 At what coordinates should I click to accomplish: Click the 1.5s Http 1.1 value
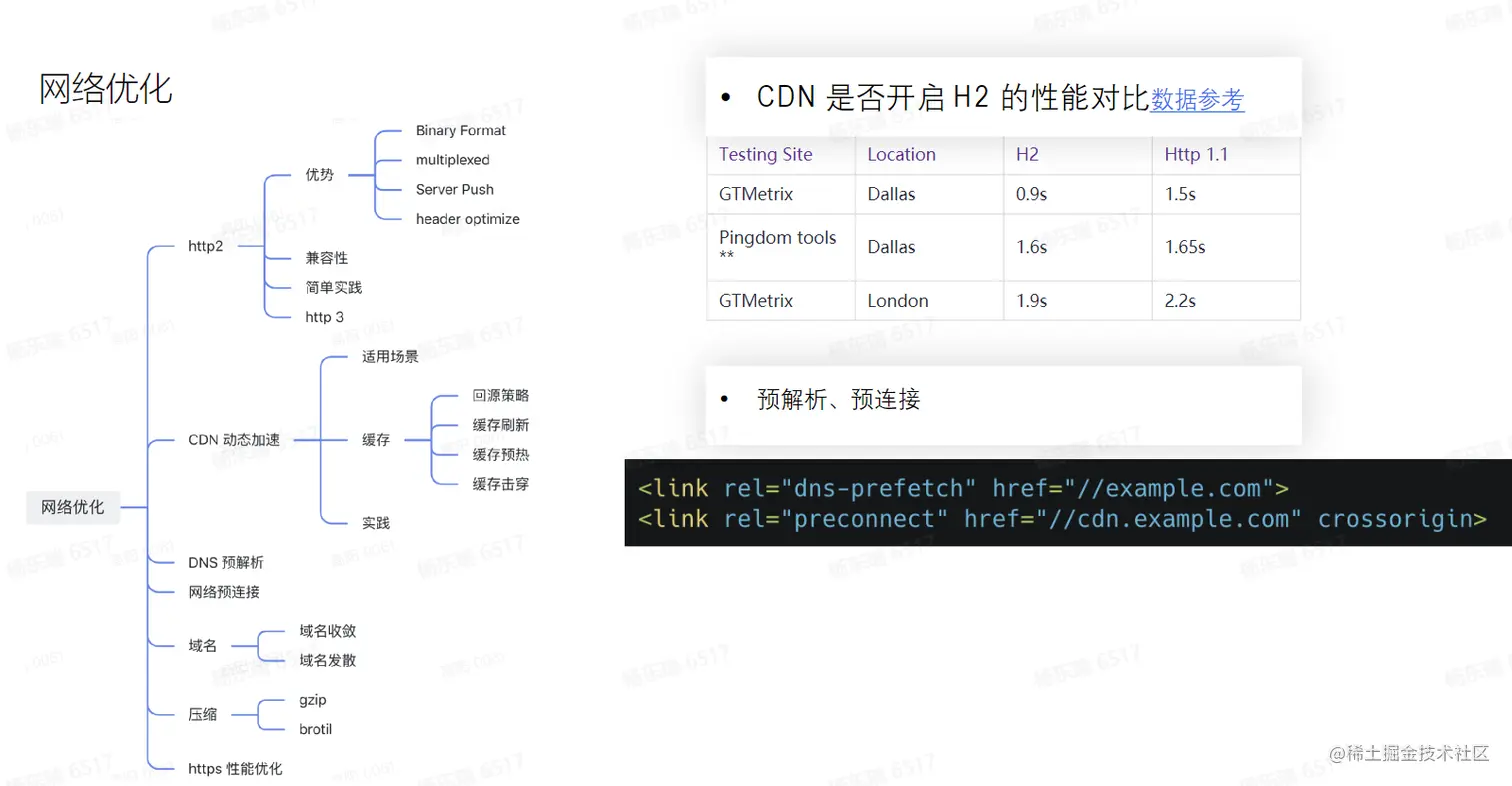(1180, 194)
